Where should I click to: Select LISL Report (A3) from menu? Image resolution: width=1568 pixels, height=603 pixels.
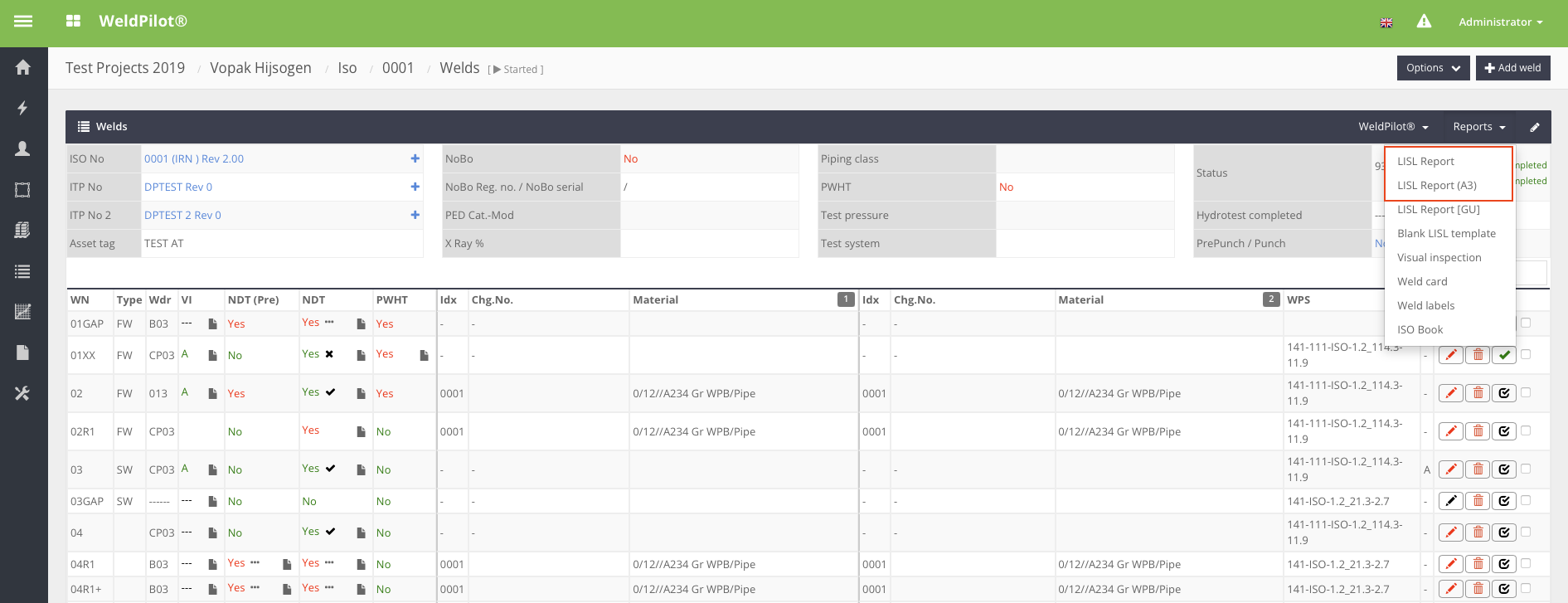point(1436,186)
